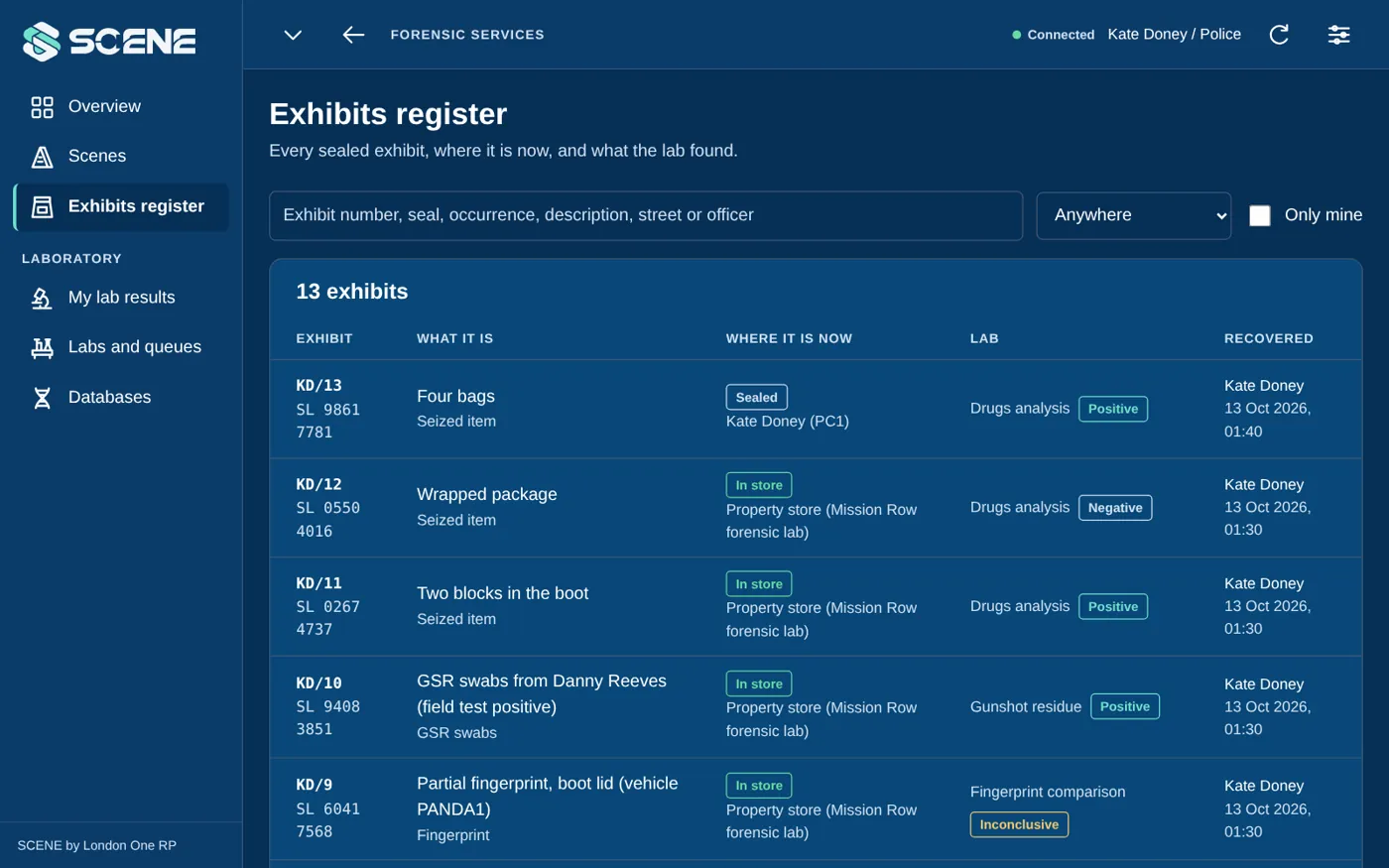Click SCENE by London One RP footer

click(x=96, y=845)
